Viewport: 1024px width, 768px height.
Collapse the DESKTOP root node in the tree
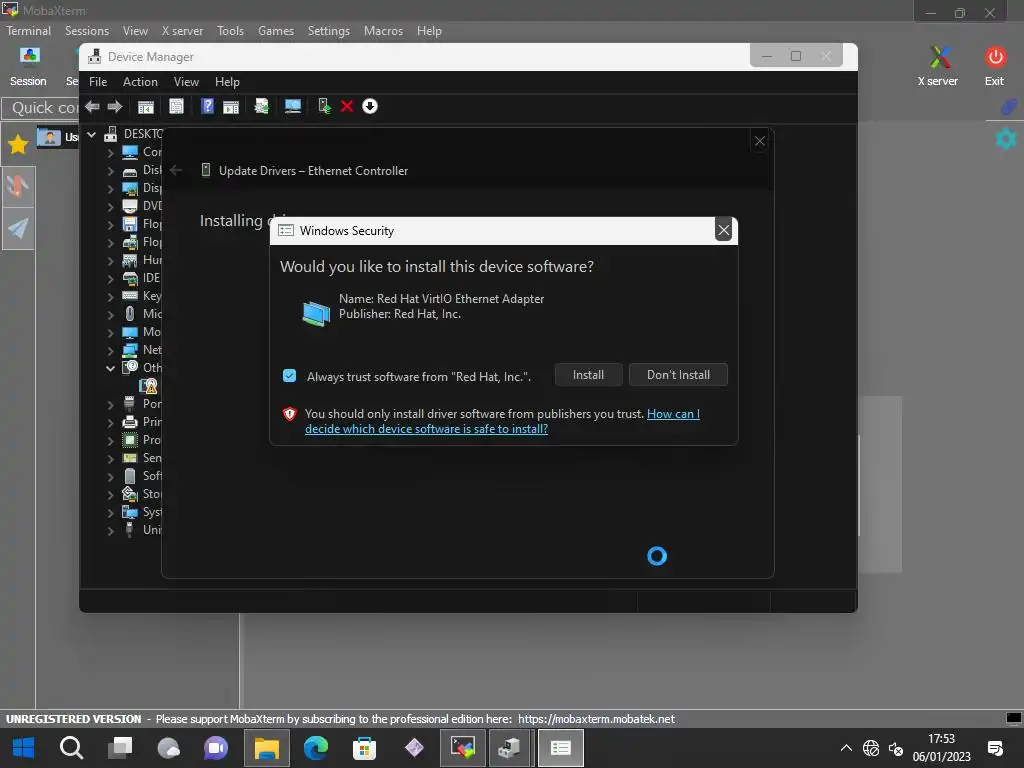tap(92, 134)
